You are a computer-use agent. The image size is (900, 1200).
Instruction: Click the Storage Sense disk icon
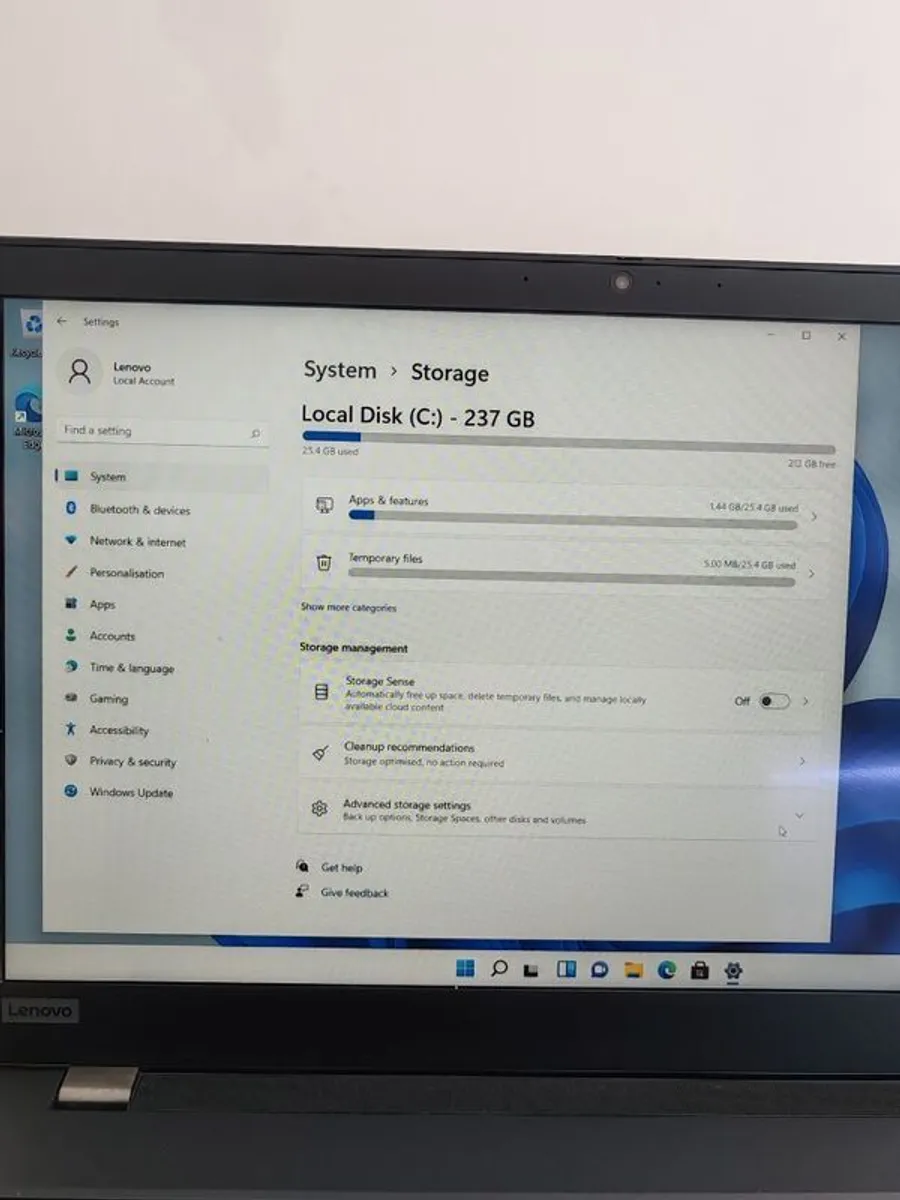(322, 691)
